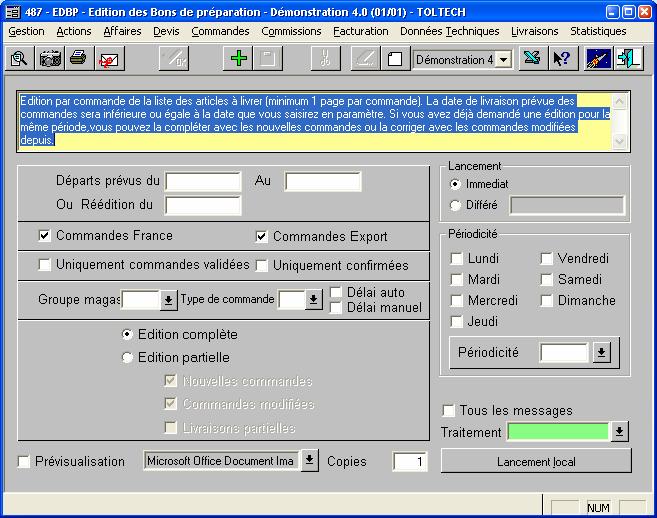Click the greyed clipboard paste icon

[268, 59]
